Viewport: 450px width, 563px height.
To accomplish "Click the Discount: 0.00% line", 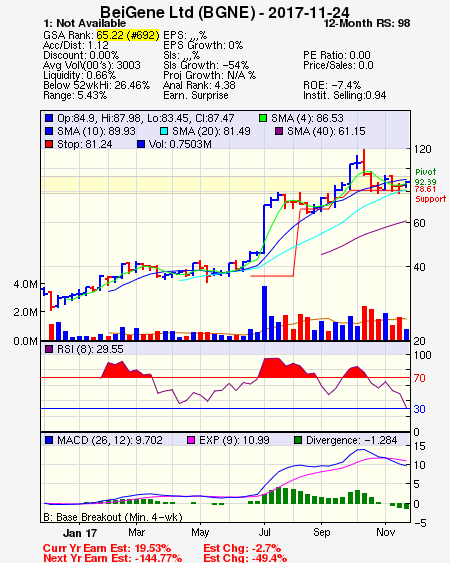I will coord(81,55).
